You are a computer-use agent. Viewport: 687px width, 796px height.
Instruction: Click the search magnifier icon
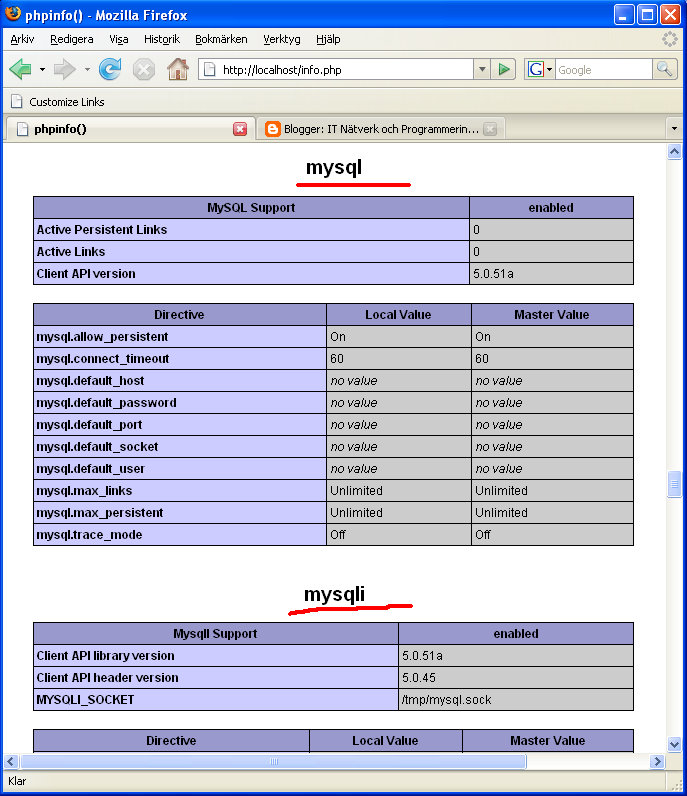click(x=664, y=70)
